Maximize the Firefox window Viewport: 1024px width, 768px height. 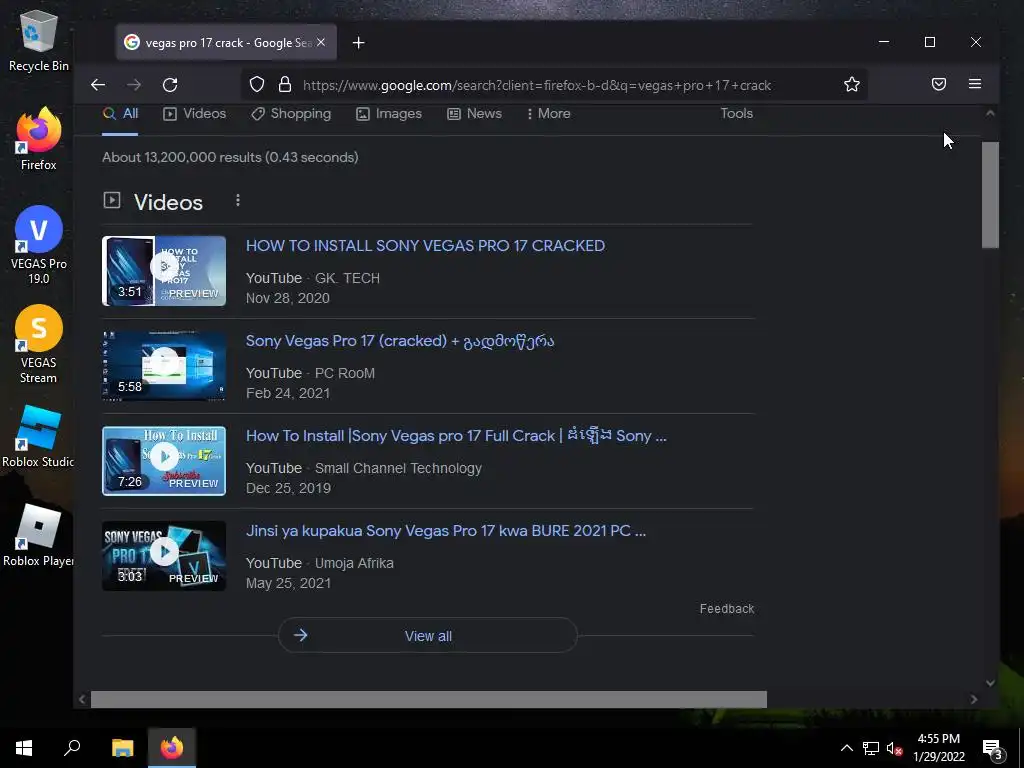click(930, 42)
